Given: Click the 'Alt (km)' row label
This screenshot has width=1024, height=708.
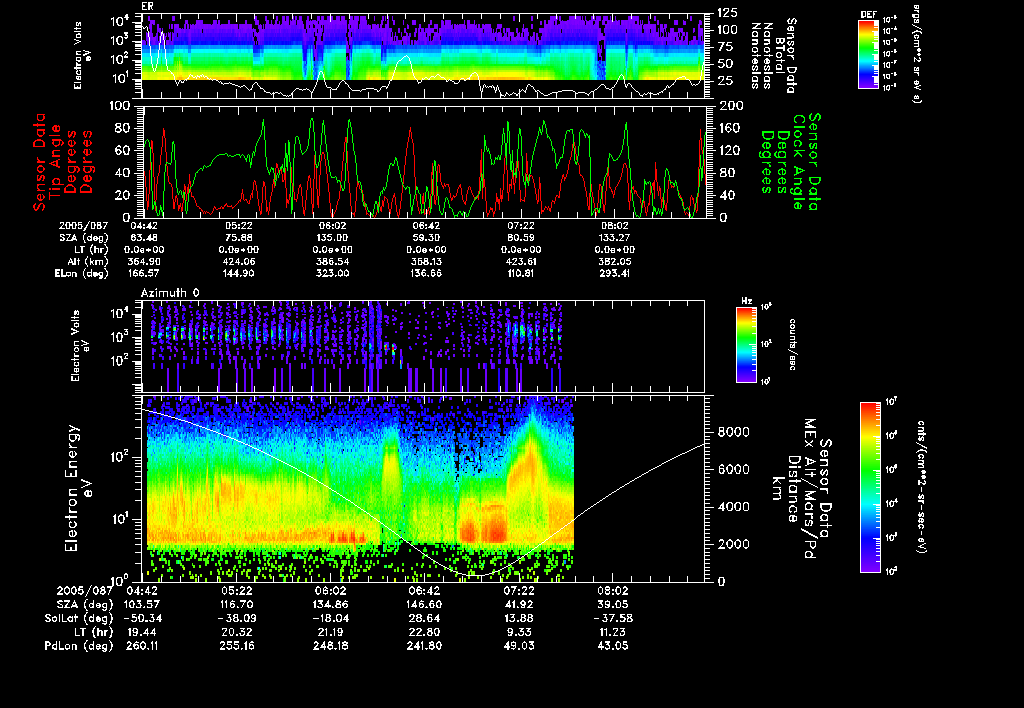Looking at the screenshot, I should (88, 262).
